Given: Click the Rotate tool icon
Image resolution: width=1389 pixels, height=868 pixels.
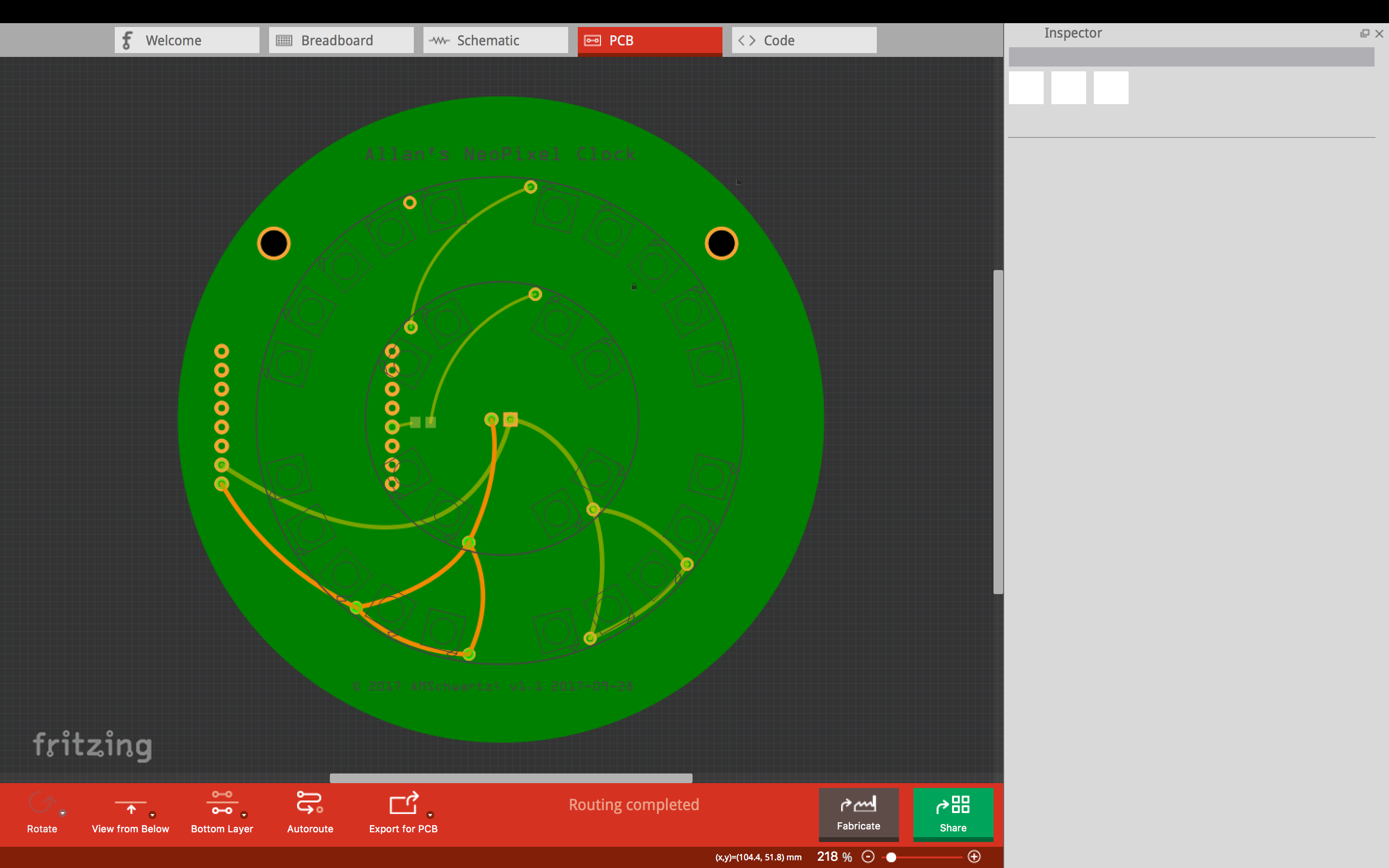Looking at the screenshot, I should [42, 802].
